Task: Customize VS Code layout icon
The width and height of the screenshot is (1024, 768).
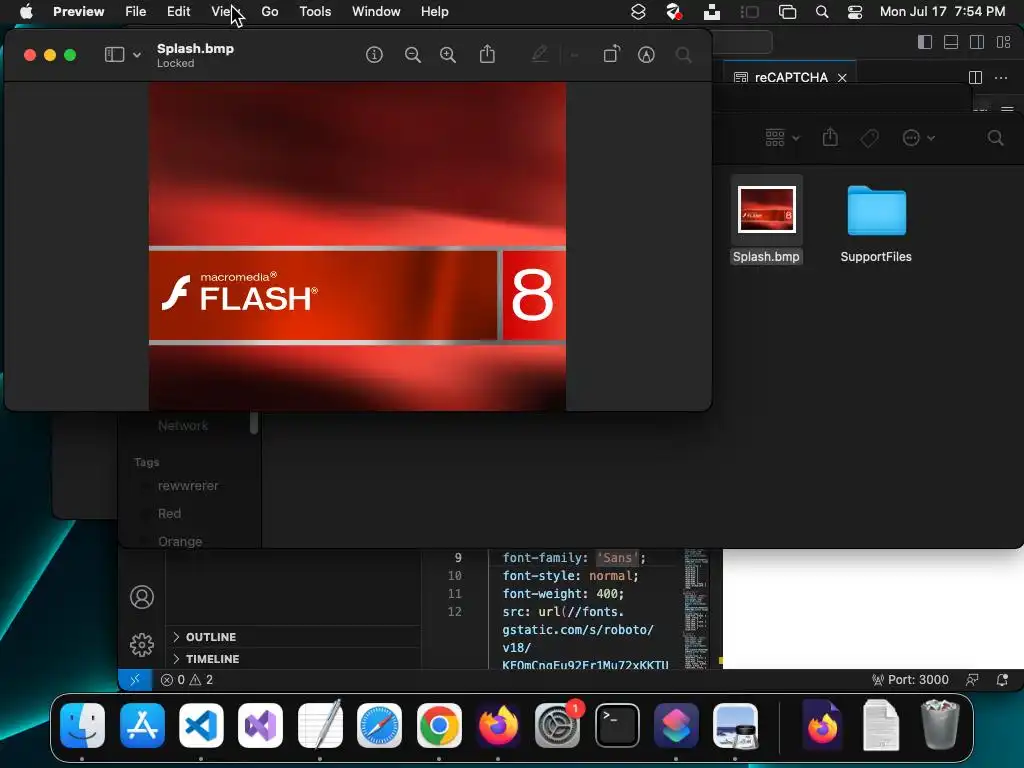Action: 1004,42
